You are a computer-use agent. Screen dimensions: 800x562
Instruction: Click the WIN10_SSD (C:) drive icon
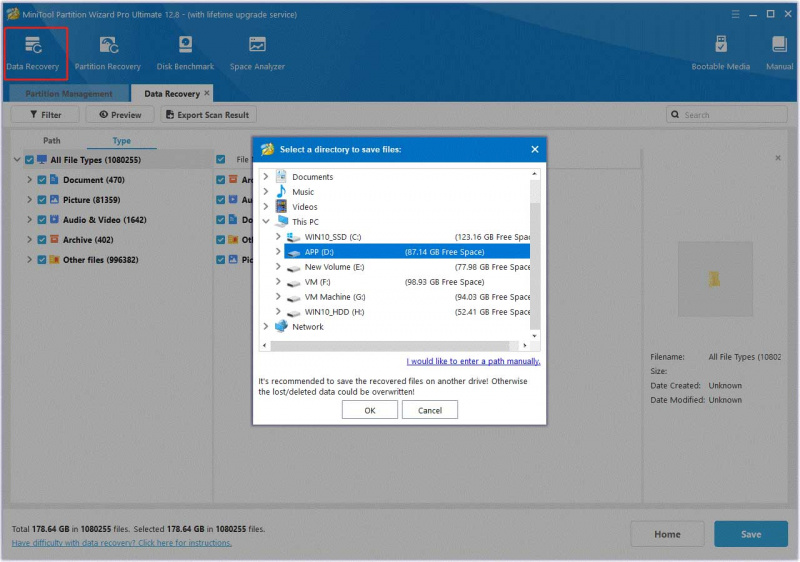coord(293,237)
